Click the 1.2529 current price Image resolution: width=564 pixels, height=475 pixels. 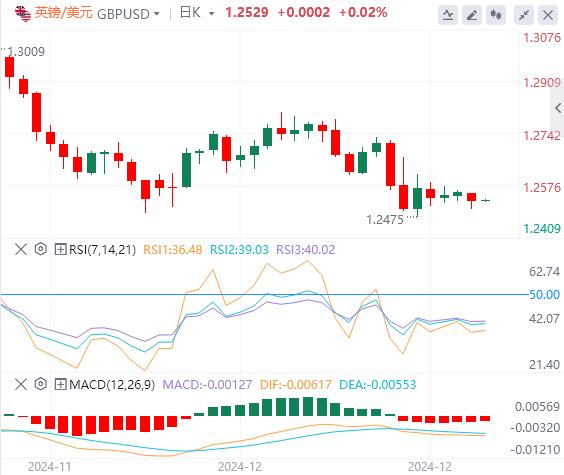[x=247, y=13]
